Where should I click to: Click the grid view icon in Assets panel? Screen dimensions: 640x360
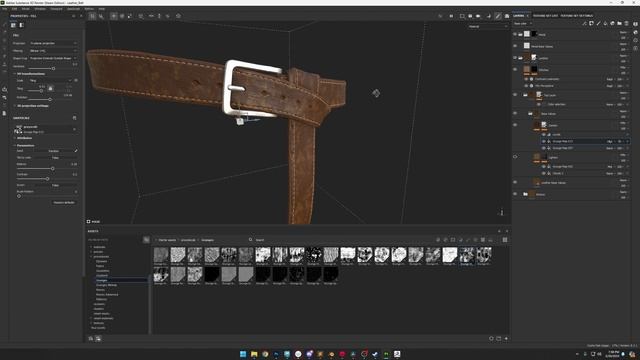[505, 240]
